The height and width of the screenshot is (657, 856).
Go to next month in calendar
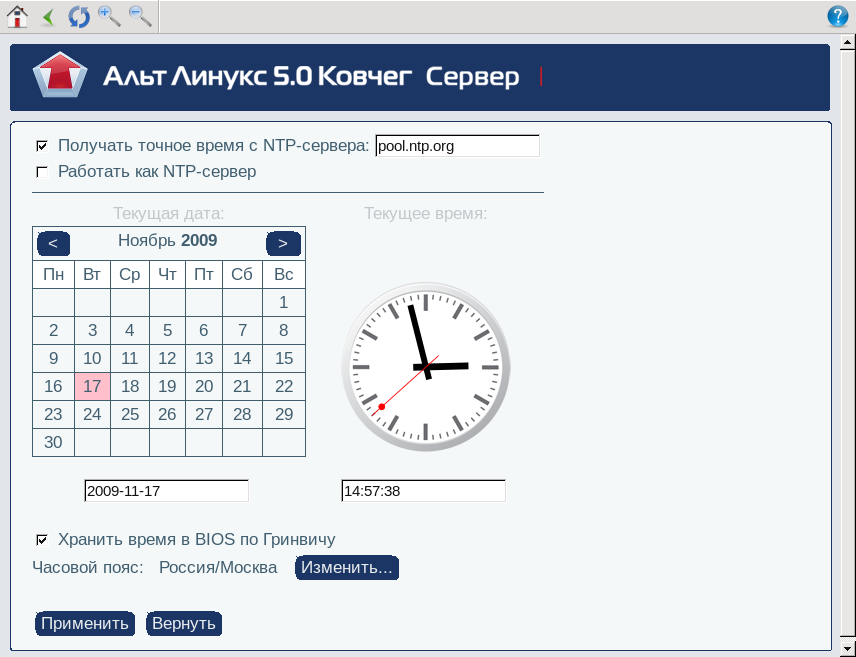283,243
